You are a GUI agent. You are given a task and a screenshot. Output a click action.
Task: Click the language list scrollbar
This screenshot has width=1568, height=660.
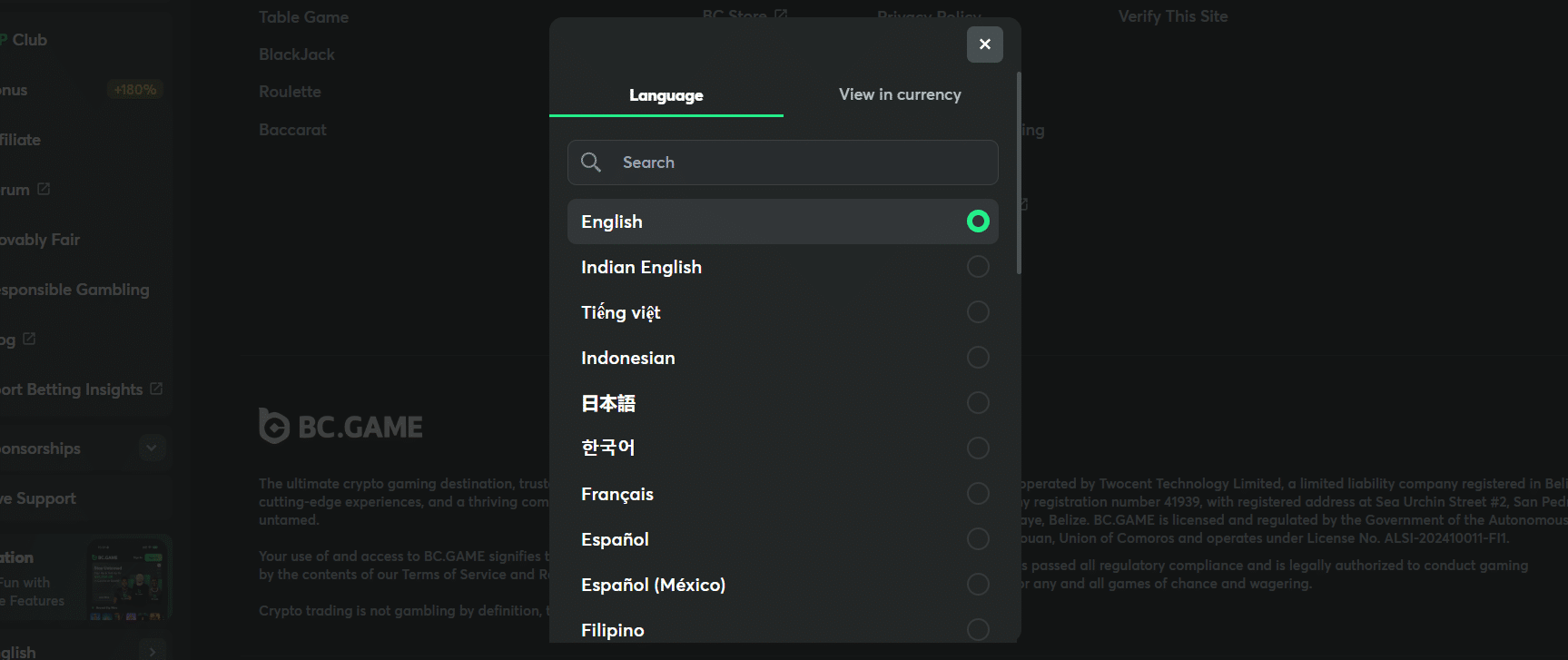pyautogui.click(x=1019, y=172)
